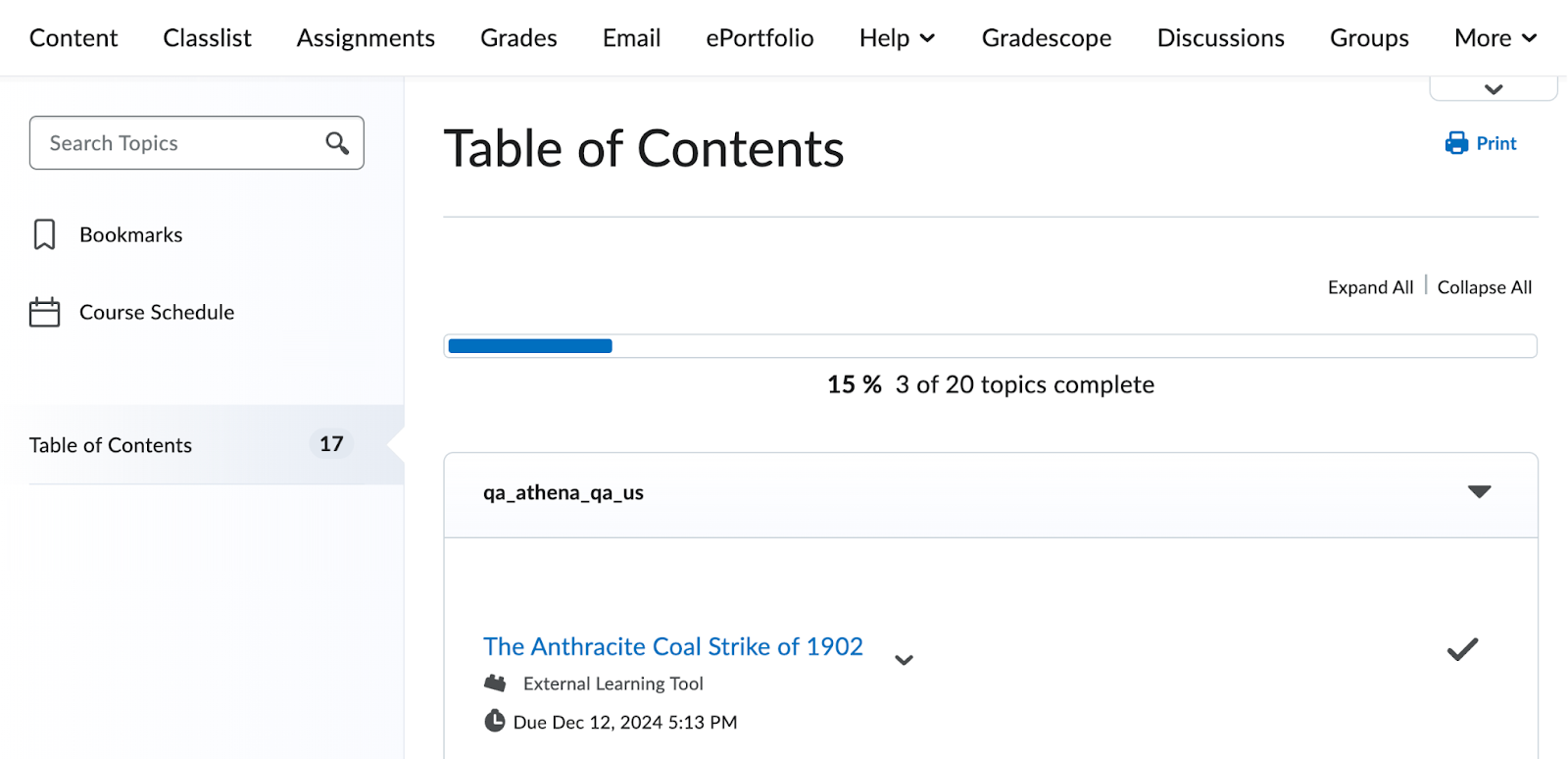Click the printer icon
Screen dimensions: 1568x759
(x=1456, y=143)
